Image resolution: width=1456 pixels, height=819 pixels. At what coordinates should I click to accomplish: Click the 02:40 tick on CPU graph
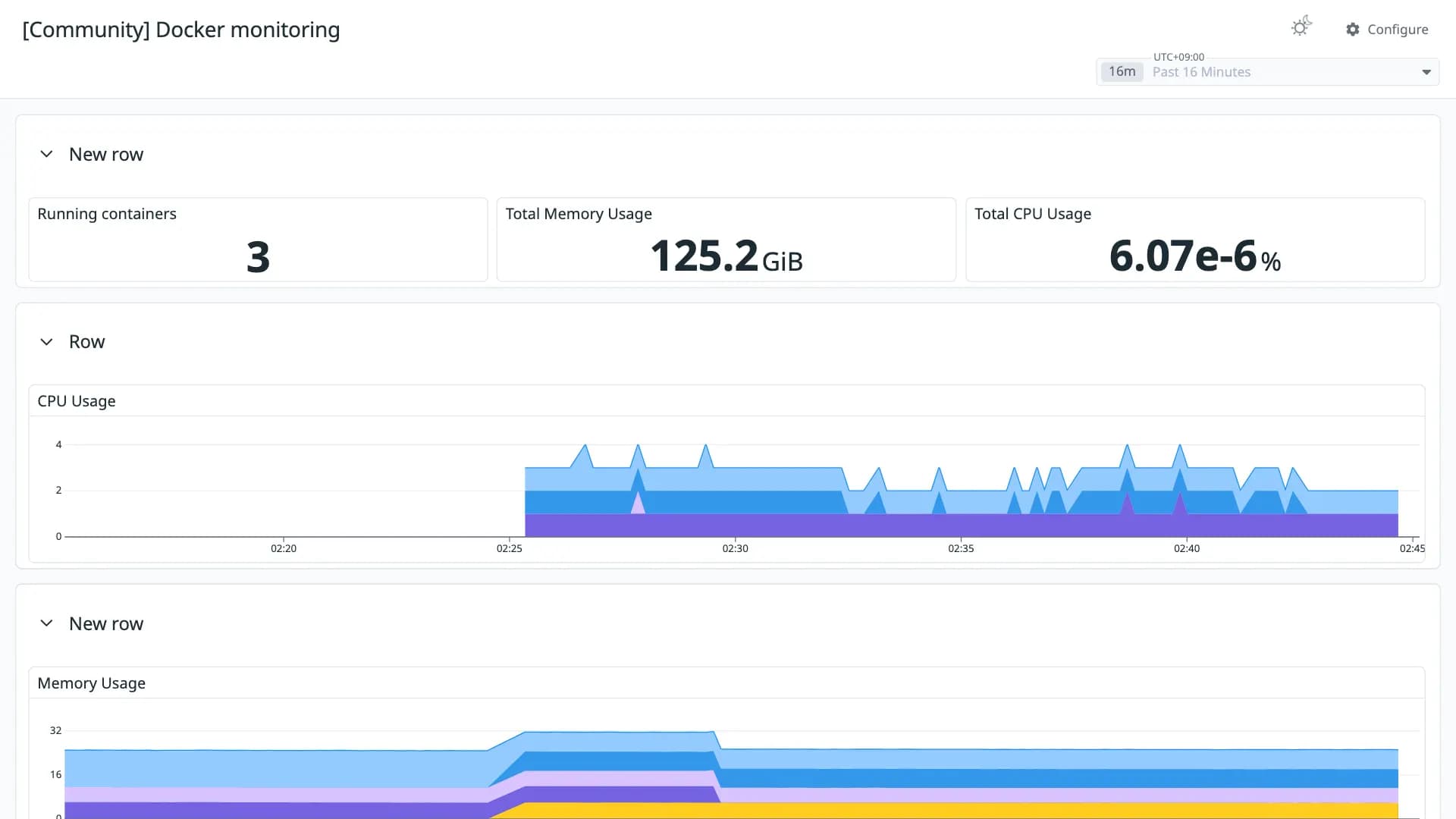coord(1187,548)
